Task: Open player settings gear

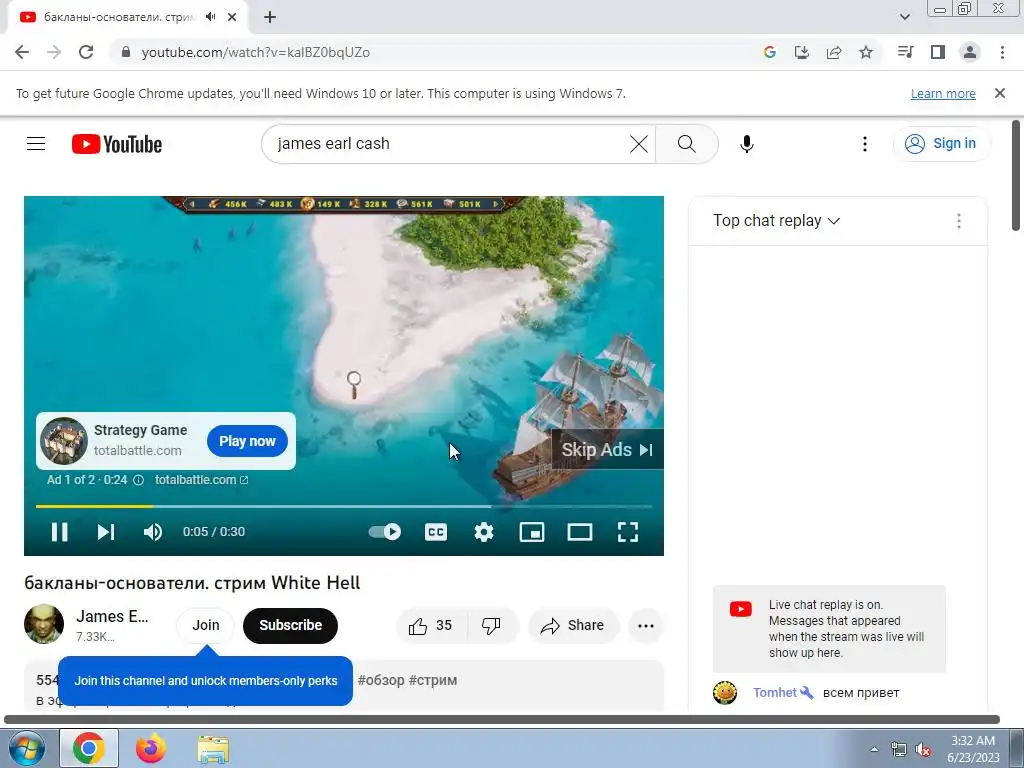Action: pyautogui.click(x=484, y=532)
